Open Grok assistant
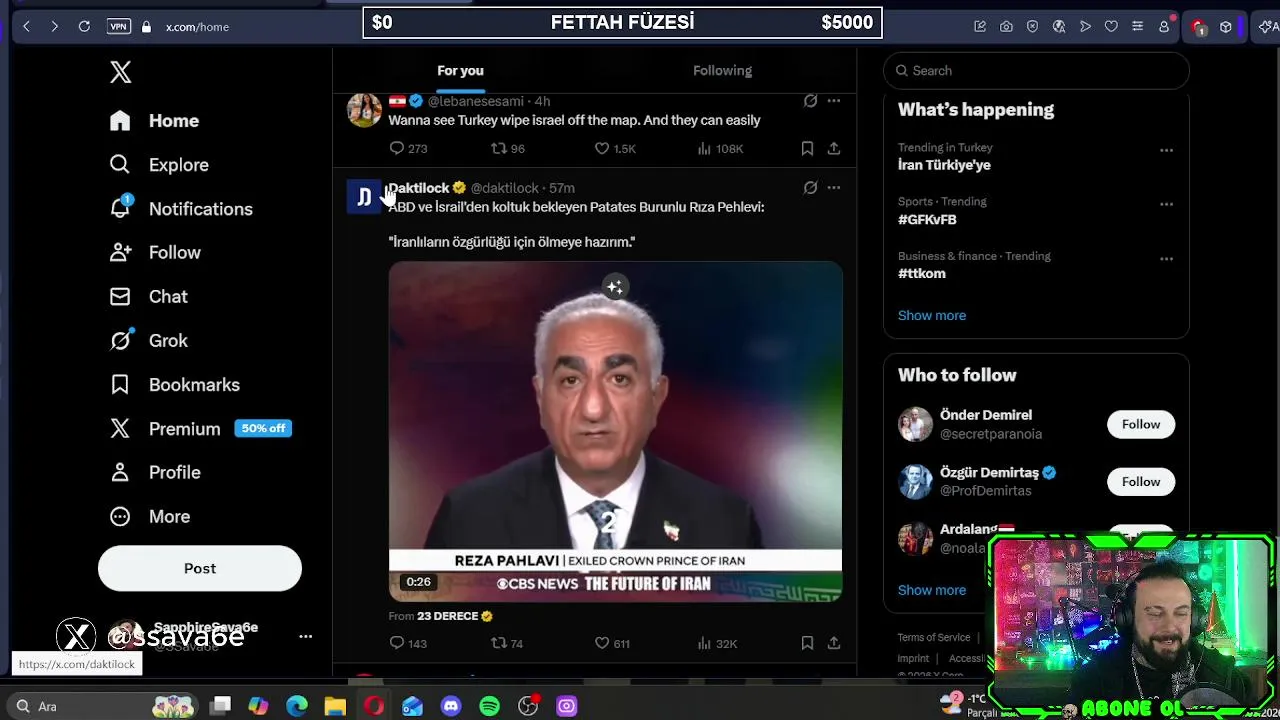The image size is (1280, 720). (x=148, y=340)
